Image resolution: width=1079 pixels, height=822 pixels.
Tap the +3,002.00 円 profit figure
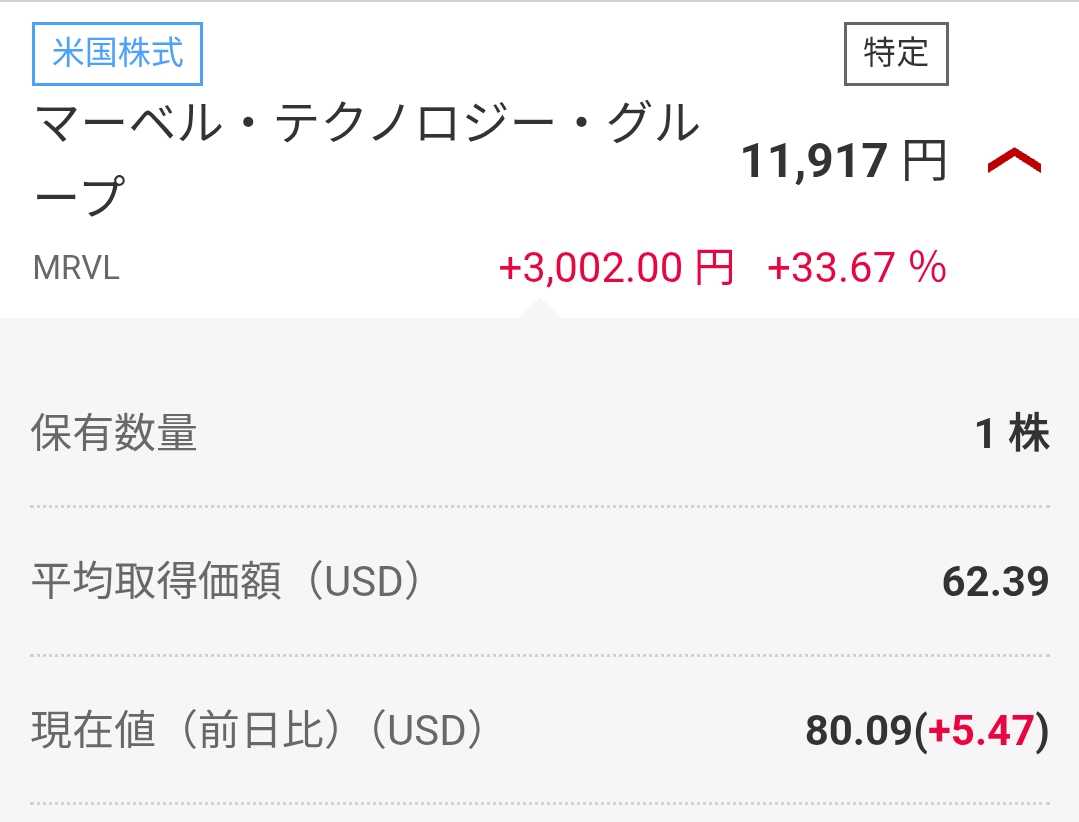tap(616, 268)
